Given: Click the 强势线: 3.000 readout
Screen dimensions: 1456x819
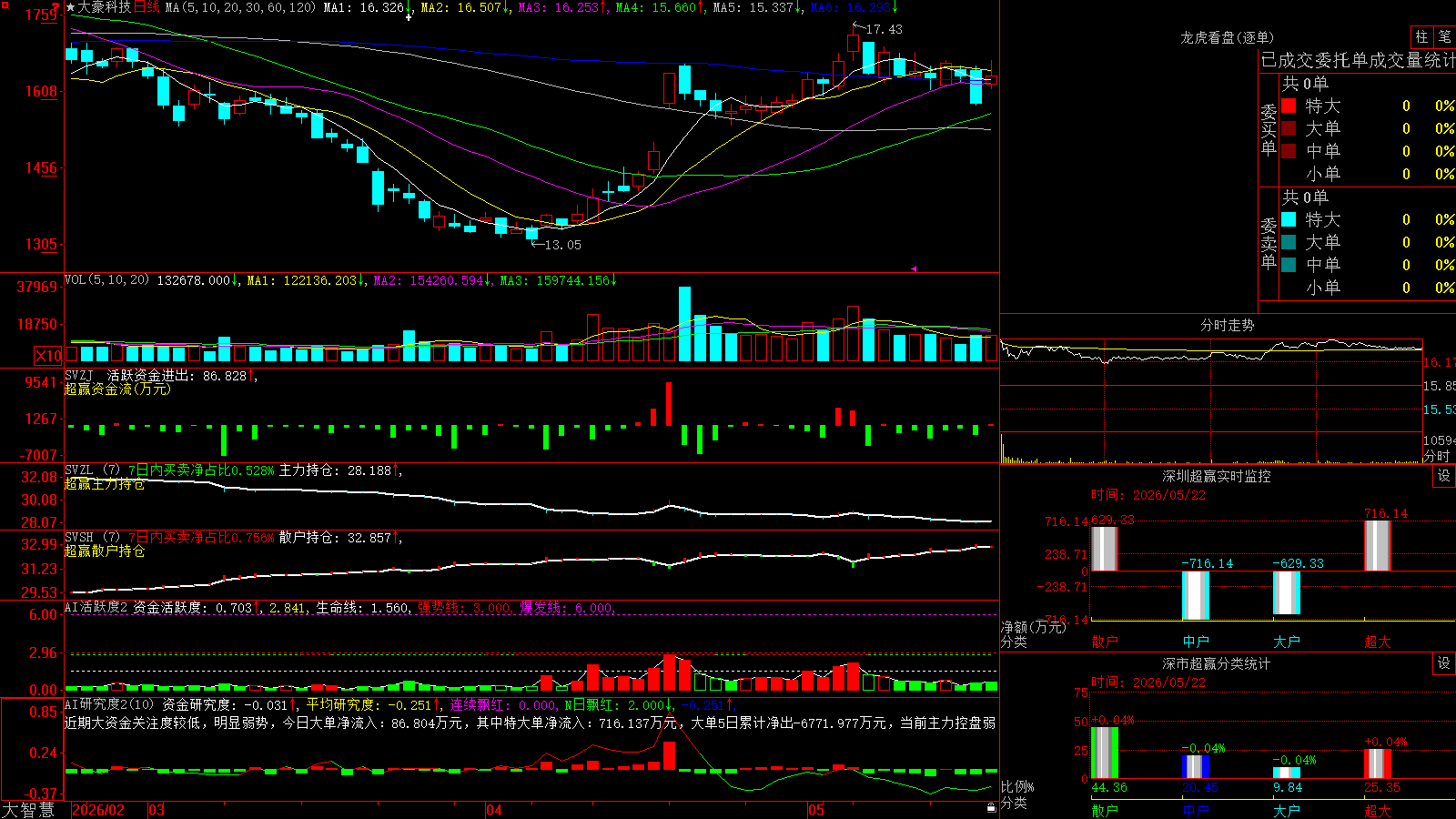Looking at the screenshot, I should pos(464,608).
